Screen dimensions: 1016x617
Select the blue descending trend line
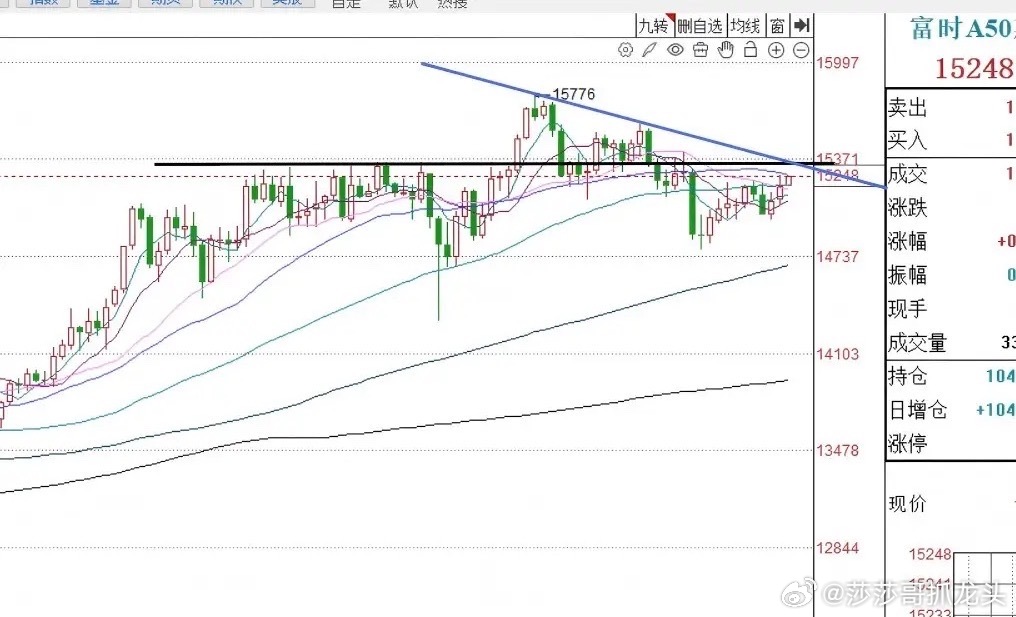[653, 126]
